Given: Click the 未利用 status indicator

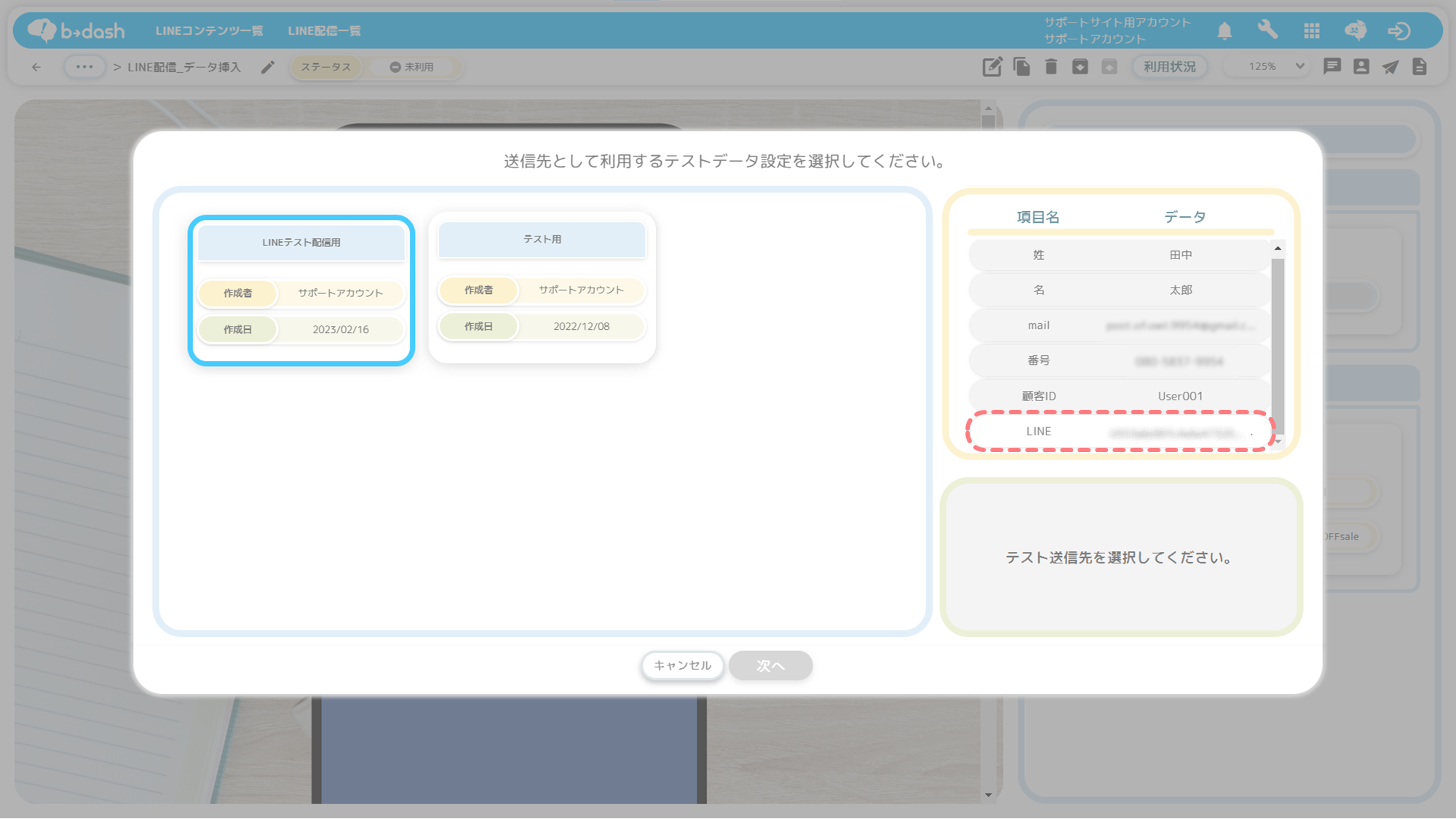Looking at the screenshot, I should (x=412, y=67).
